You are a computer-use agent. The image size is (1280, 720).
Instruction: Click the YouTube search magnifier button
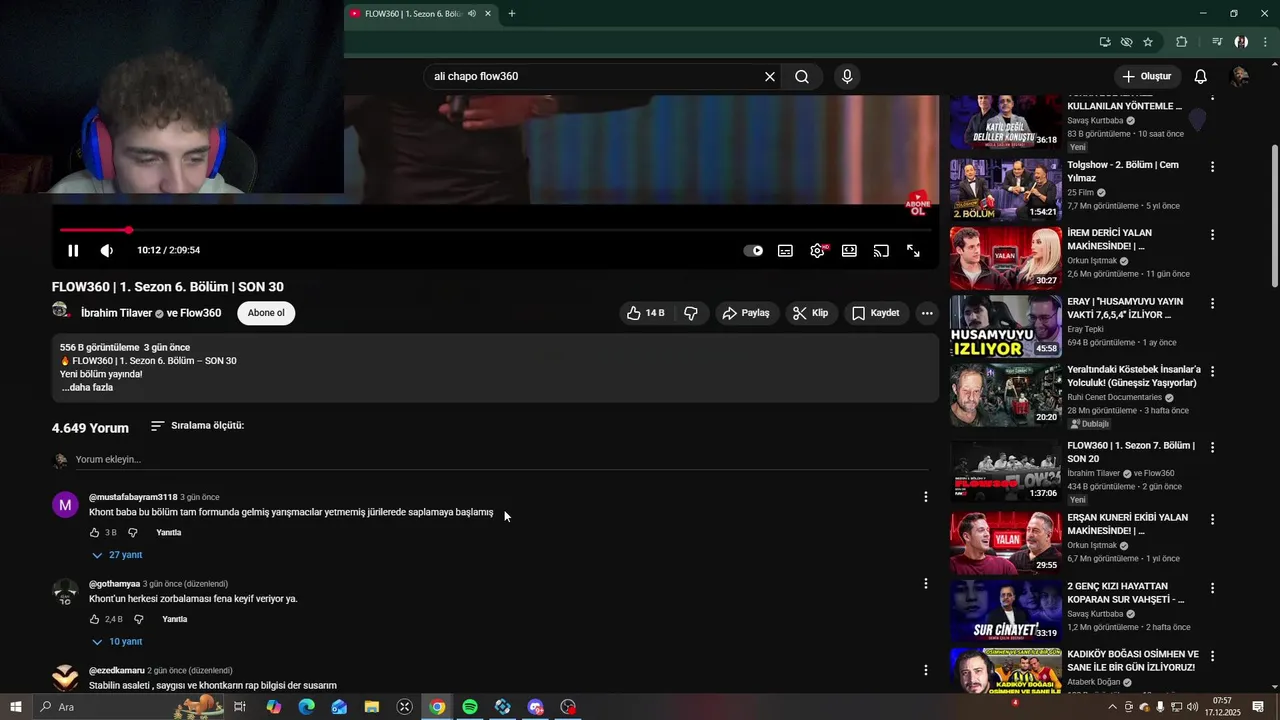pyautogui.click(x=802, y=76)
